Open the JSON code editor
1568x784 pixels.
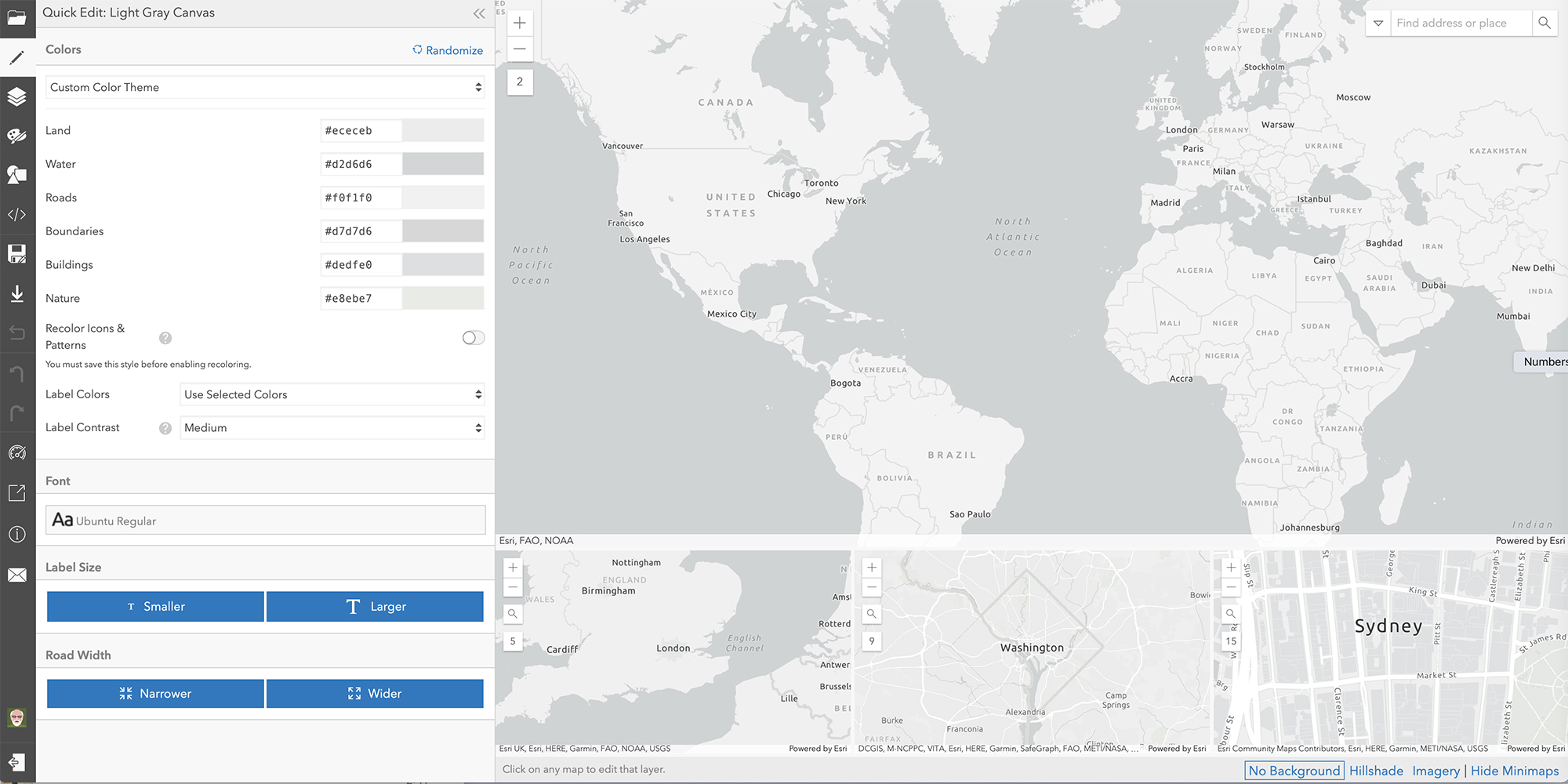click(17, 214)
